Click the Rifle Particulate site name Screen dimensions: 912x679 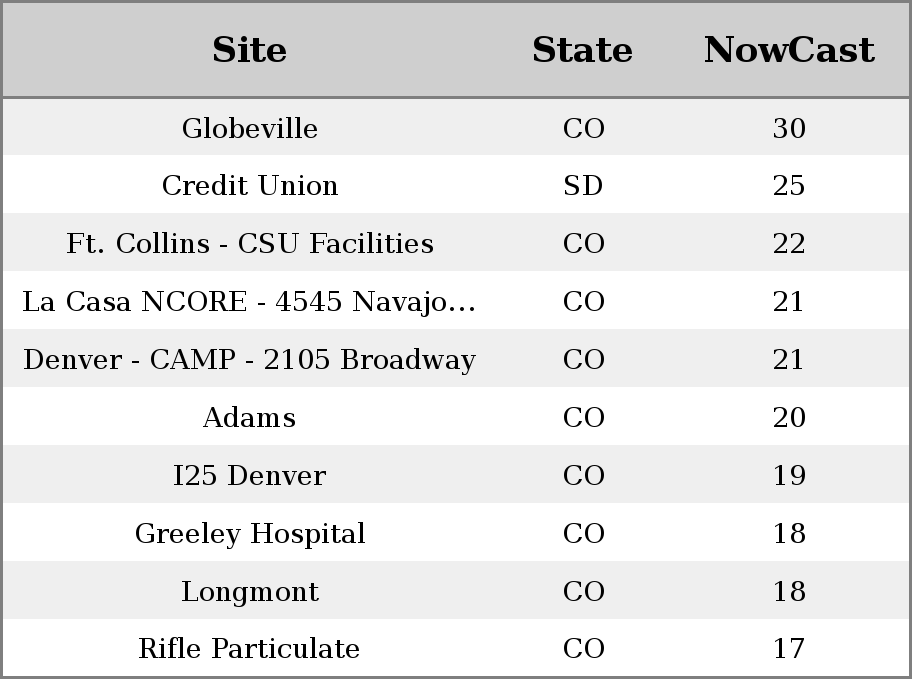[x=250, y=649]
